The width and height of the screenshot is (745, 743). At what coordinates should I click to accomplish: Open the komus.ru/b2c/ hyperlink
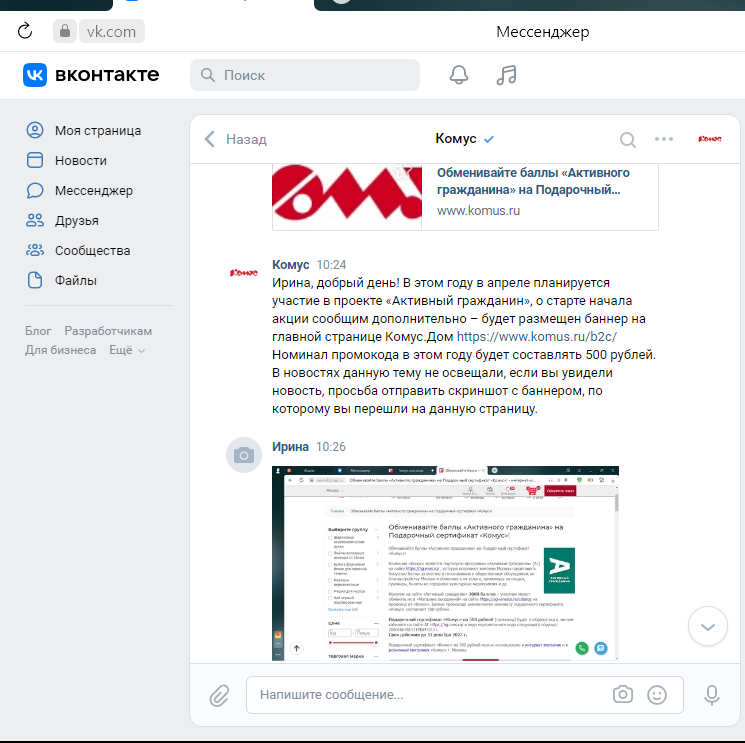537,336
